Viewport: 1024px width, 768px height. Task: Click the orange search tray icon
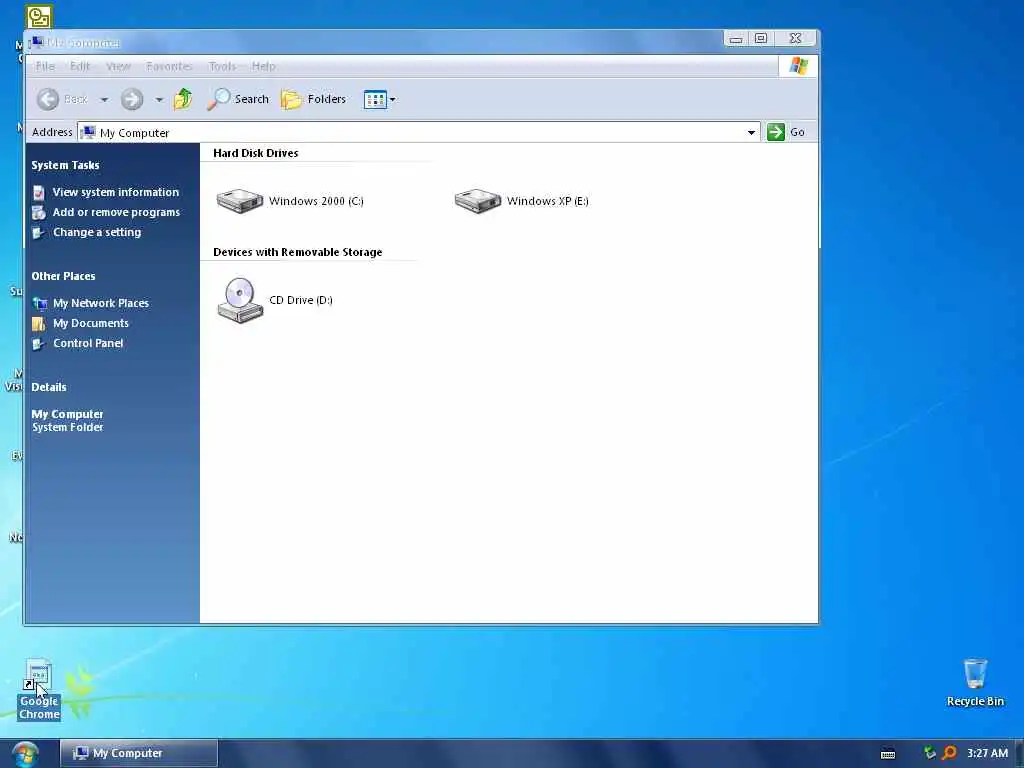click(x=950, y=753)
